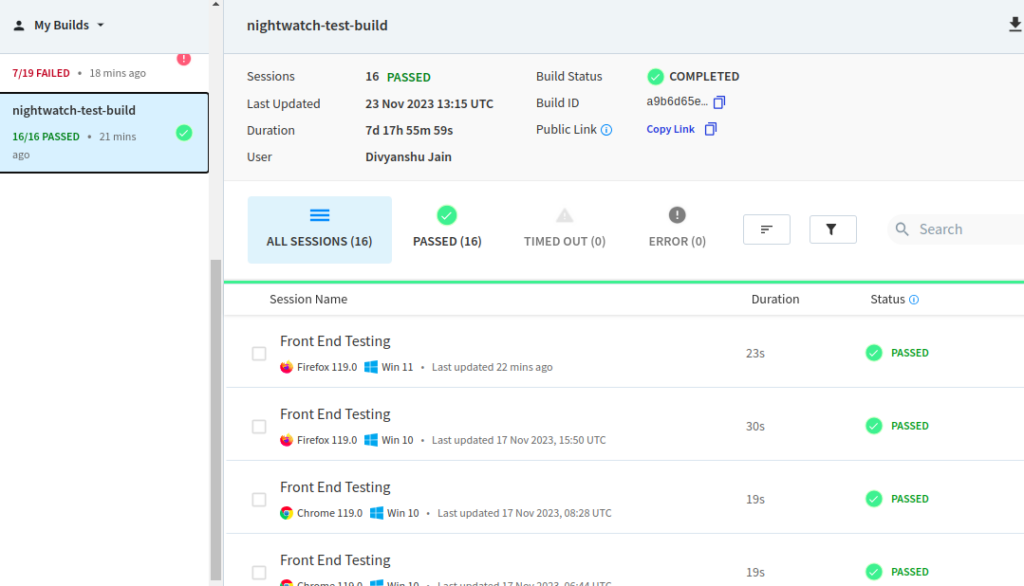Check the Firefox 119.0 Win 11 session checkbox

pyautogui.click(x=259, y=354)
